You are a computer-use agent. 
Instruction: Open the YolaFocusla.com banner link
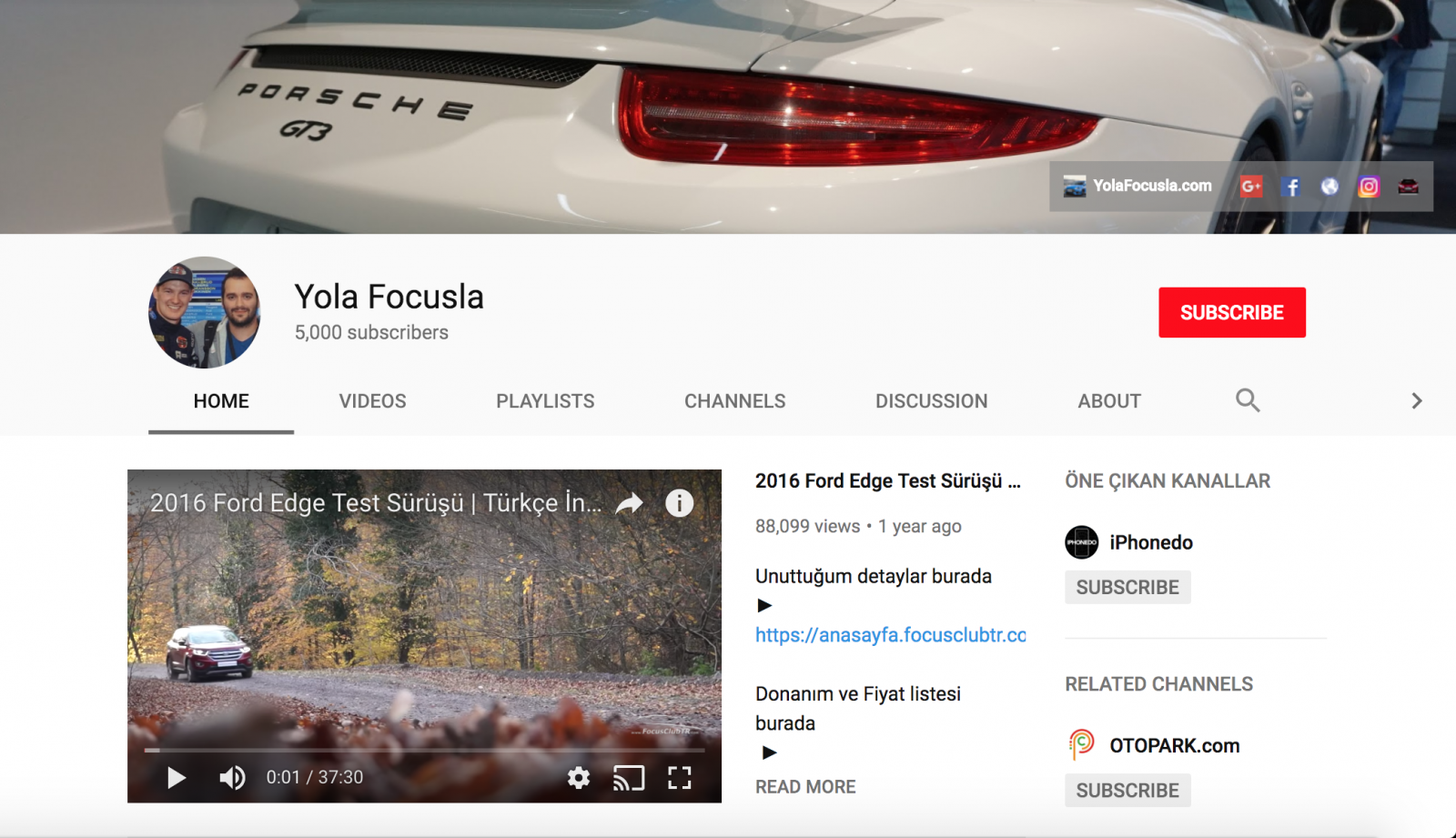pyautogui.click(x=1137, y=186)
